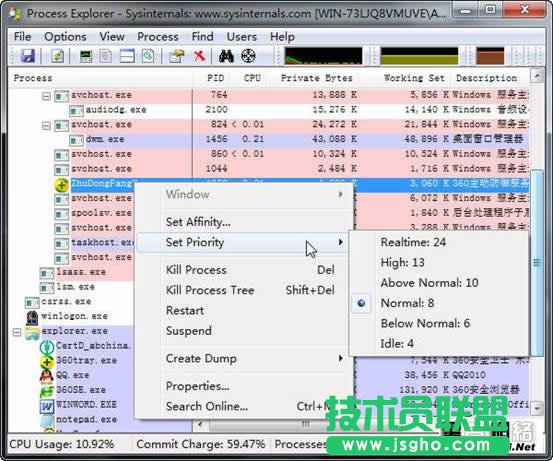Choose Search Online... from context menu

pos(244,406)
